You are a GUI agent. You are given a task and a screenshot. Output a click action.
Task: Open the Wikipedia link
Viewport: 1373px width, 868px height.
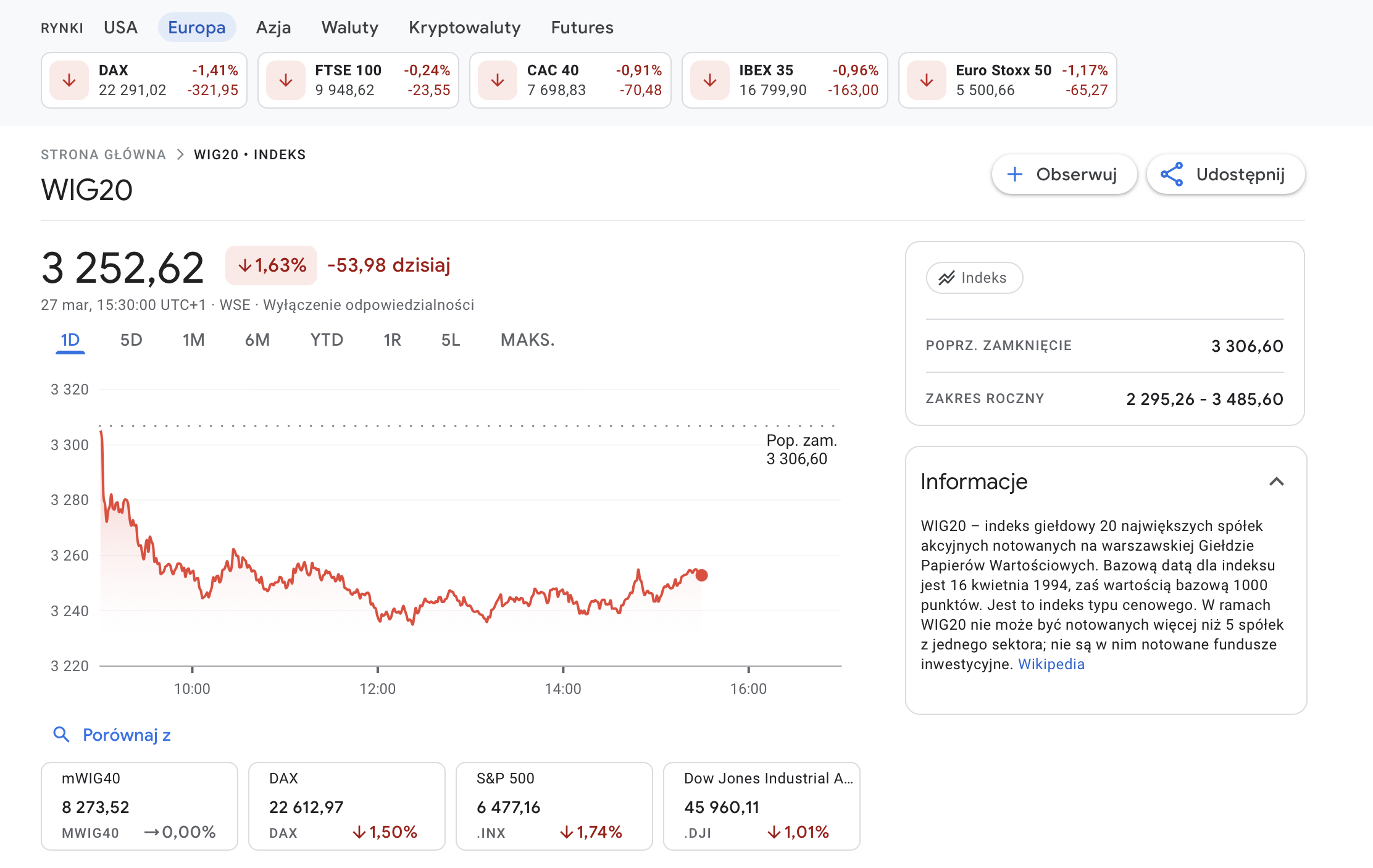(x=1051, y=664)
